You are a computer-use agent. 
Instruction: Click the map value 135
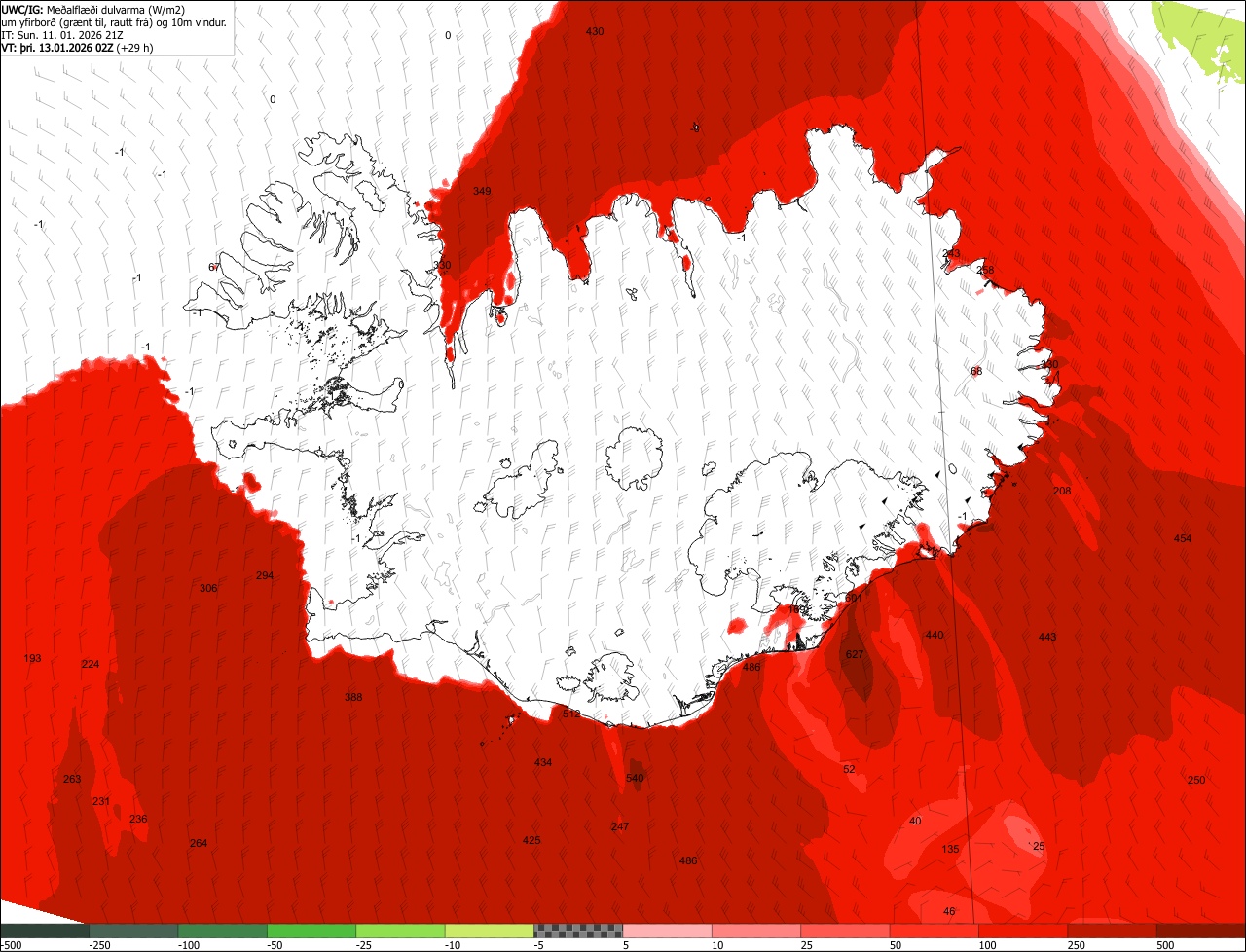951,849
